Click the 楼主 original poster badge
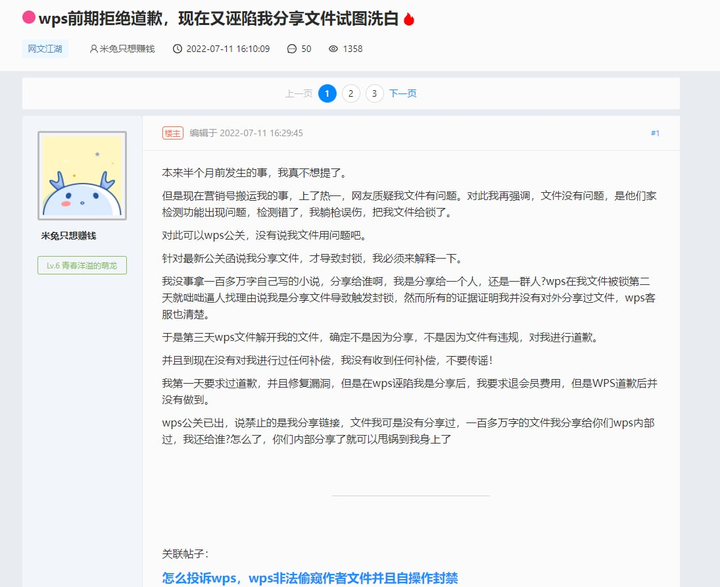This screenshot has height=587, width=720. [x=173, y=133]
